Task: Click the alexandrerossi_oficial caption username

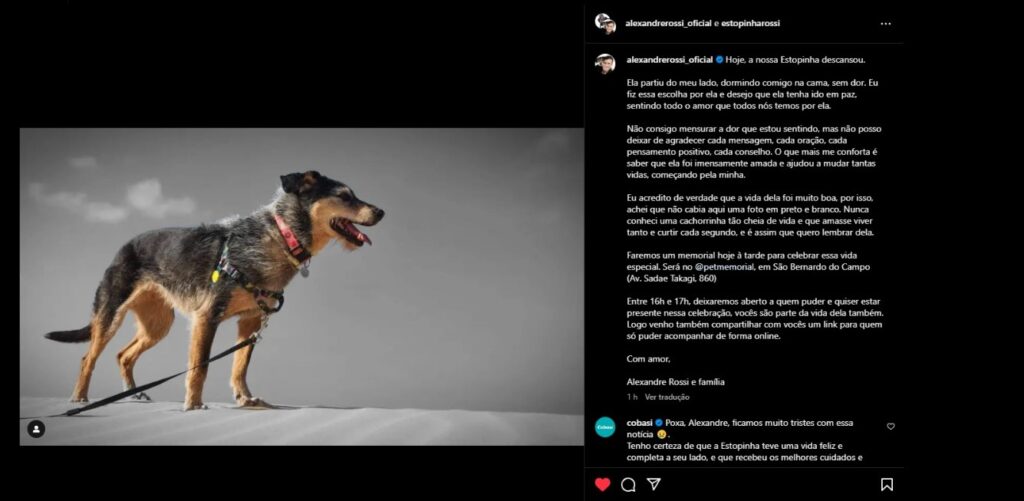Action: [669, 59]
